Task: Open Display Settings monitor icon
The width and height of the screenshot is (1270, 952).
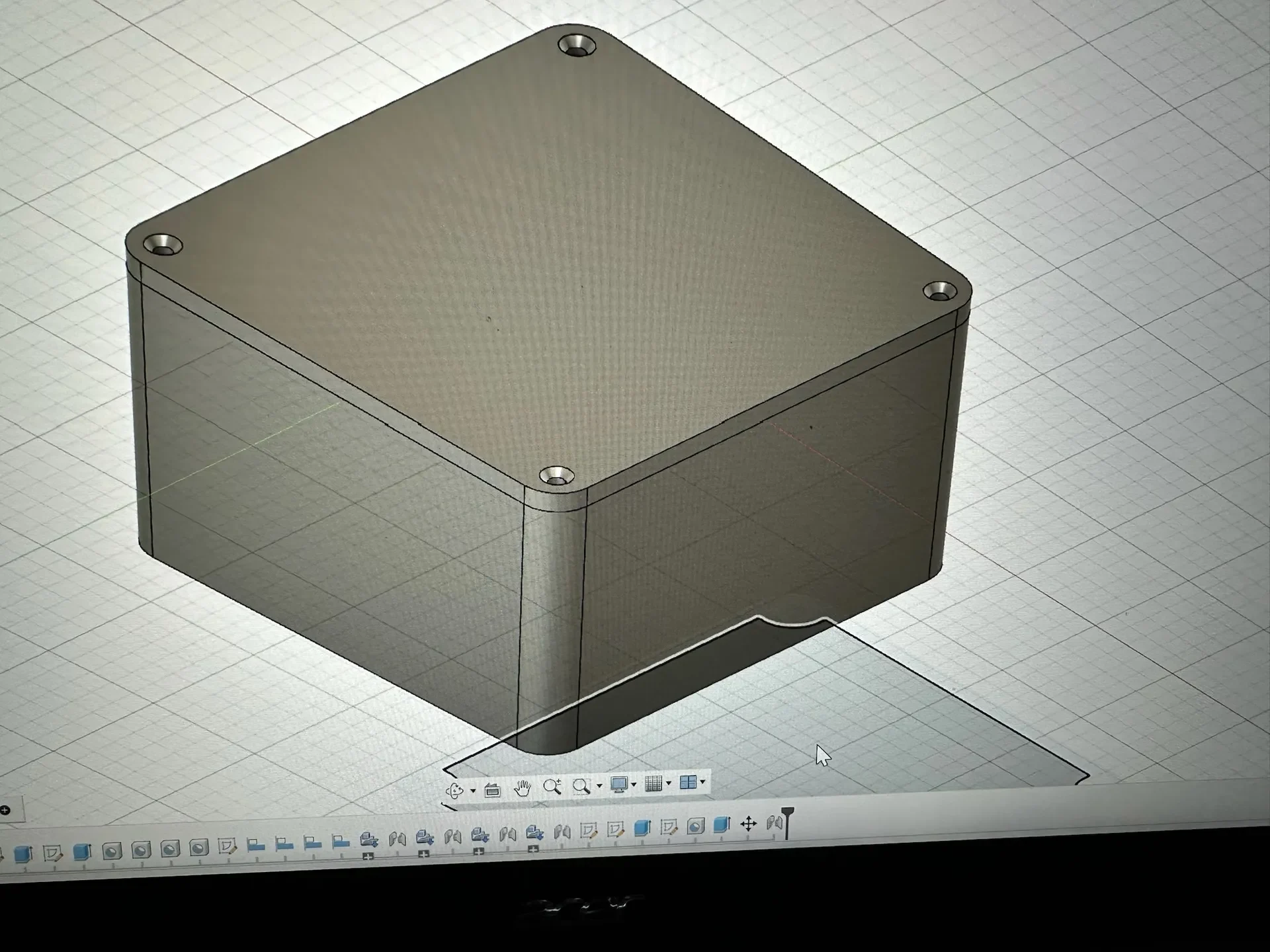Action: pos(619,785)
